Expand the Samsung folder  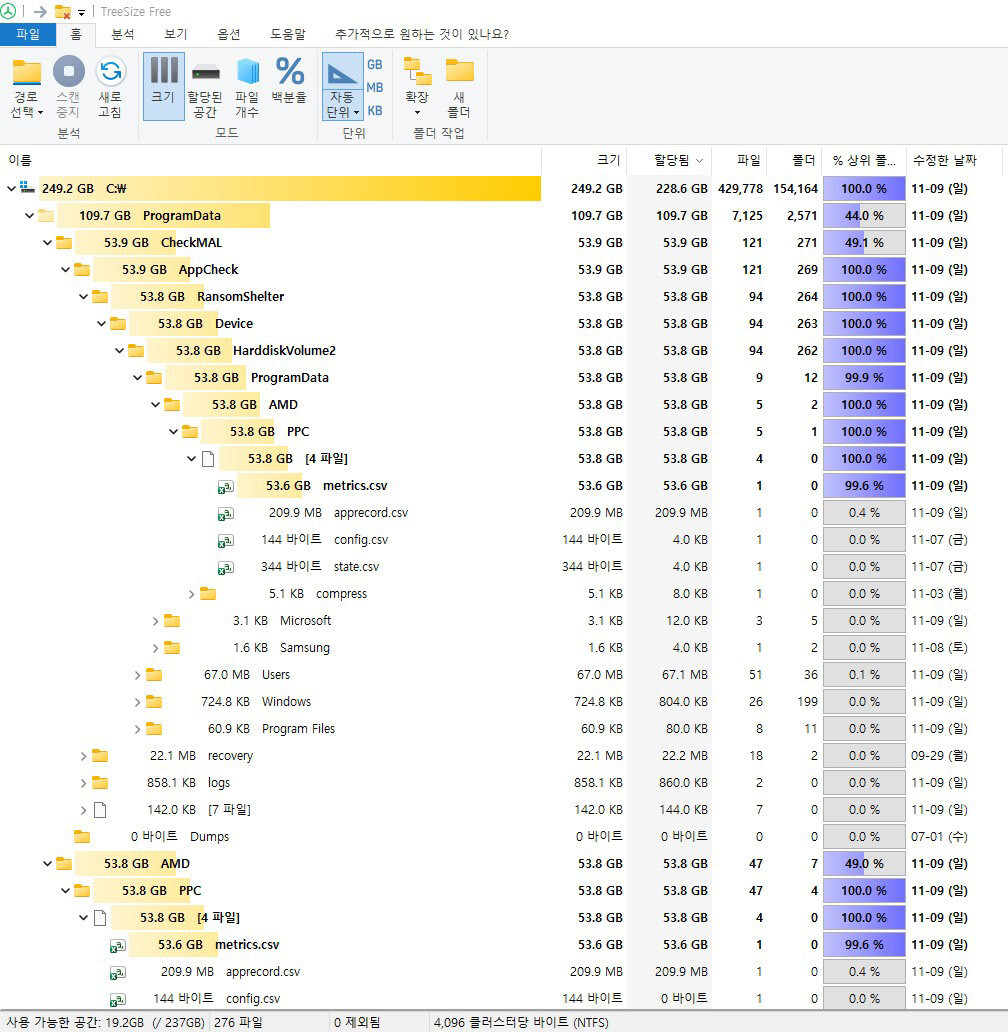coord(155,648)
